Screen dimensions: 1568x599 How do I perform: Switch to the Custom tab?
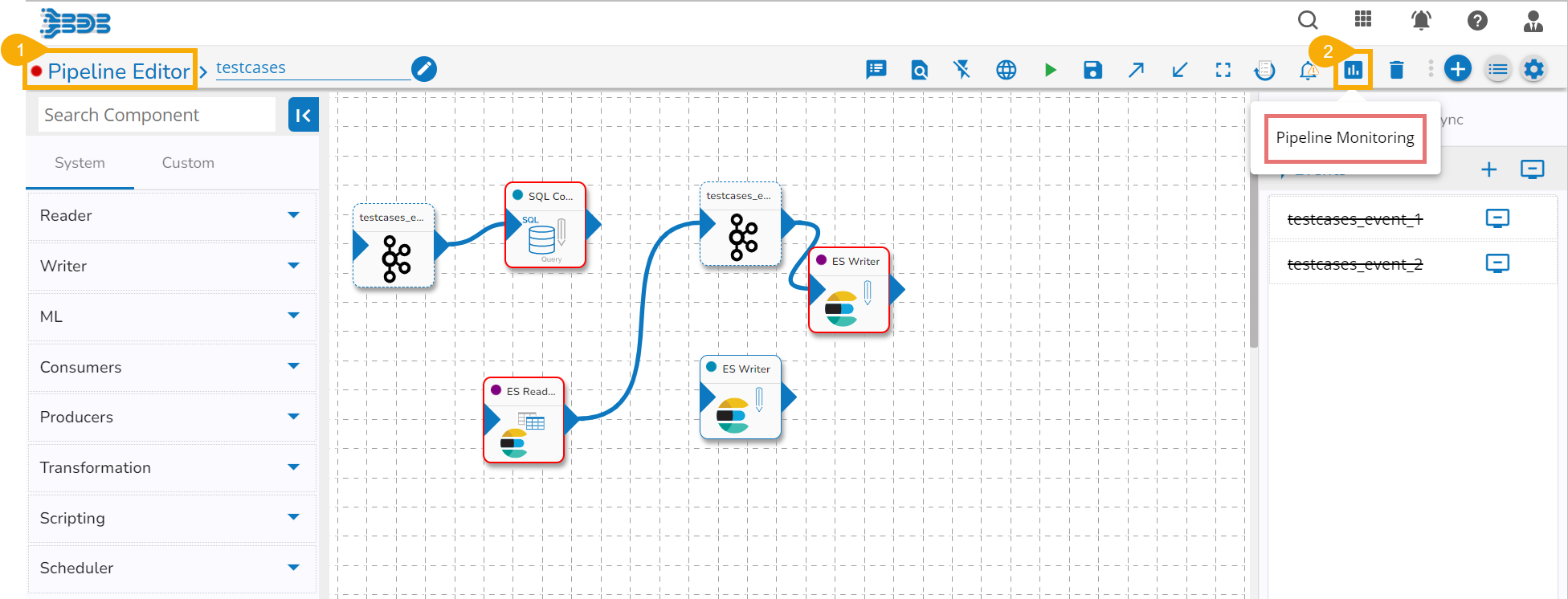(x=188, y=163)
